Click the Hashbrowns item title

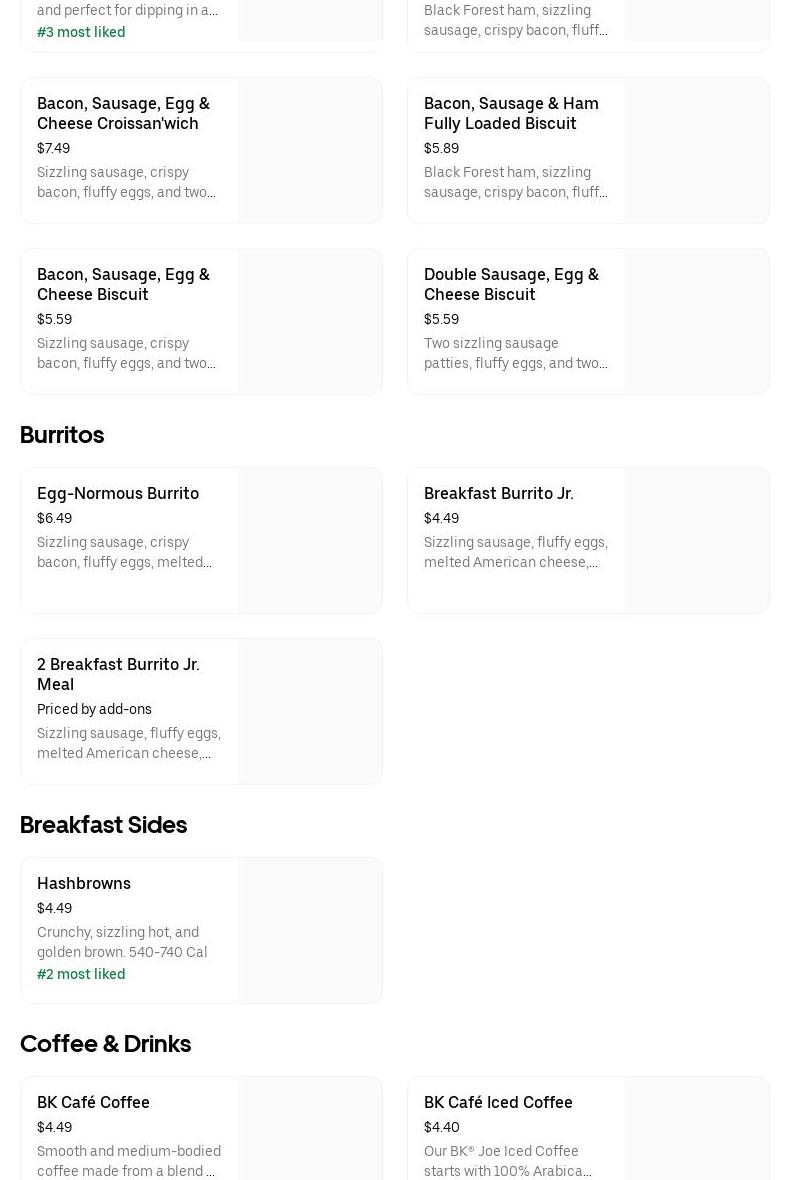[84, 883]
